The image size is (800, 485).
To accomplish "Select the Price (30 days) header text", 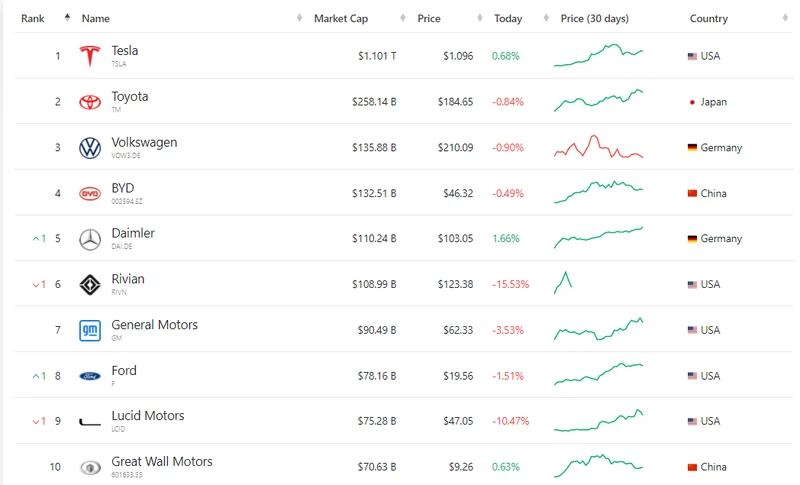I will [x=594, y=18].
